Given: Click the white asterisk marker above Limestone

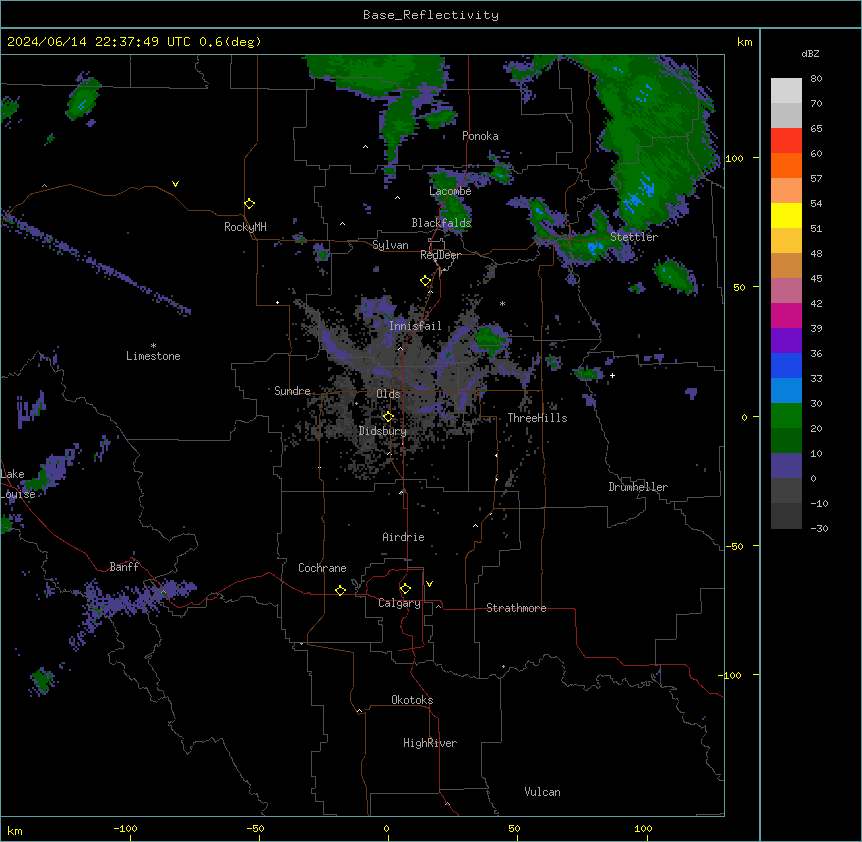Looking at the screenshot, I should click(x=153, y=346).
